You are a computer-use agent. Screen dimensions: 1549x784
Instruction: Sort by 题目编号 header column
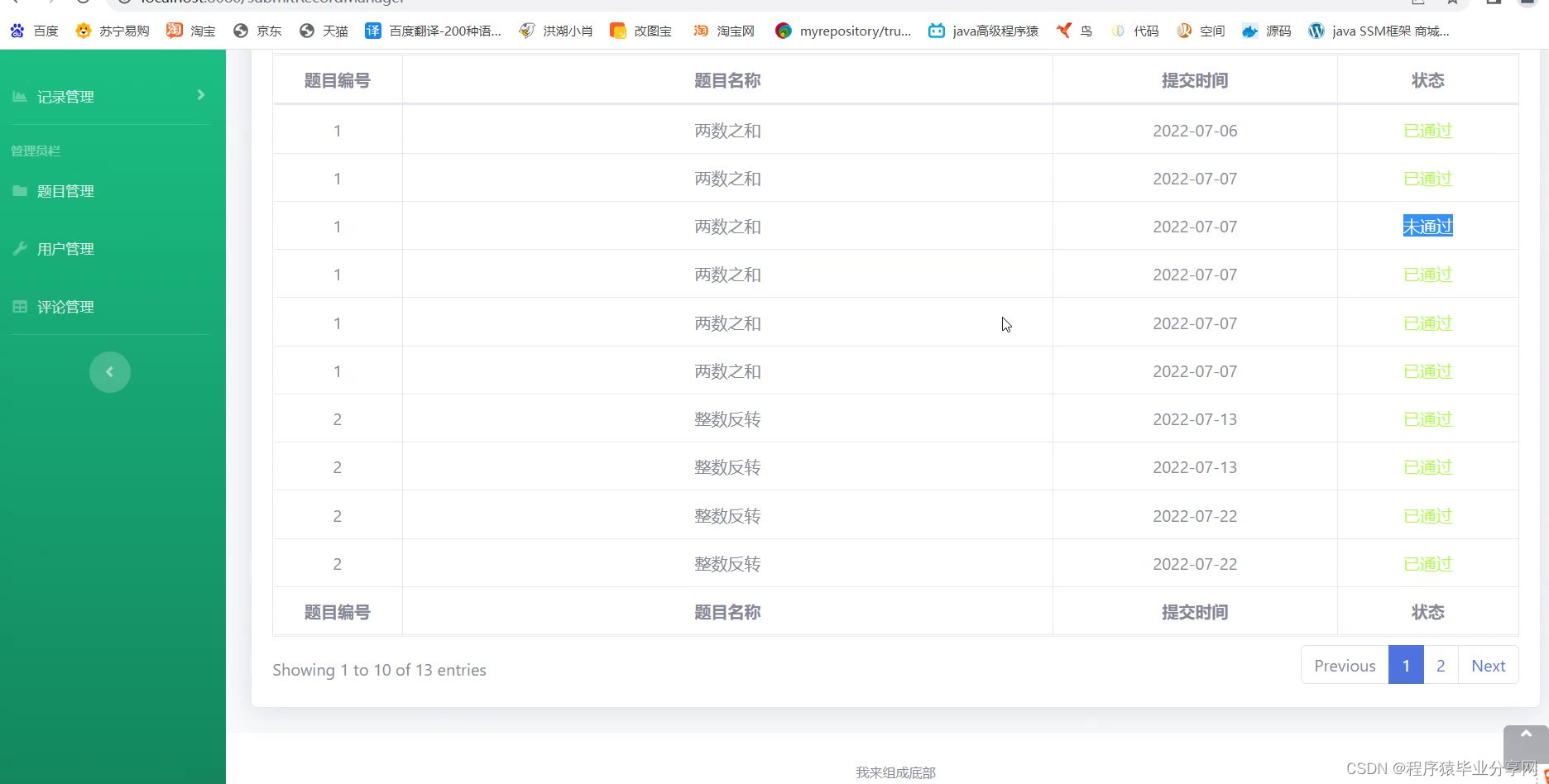click(338, 80)
